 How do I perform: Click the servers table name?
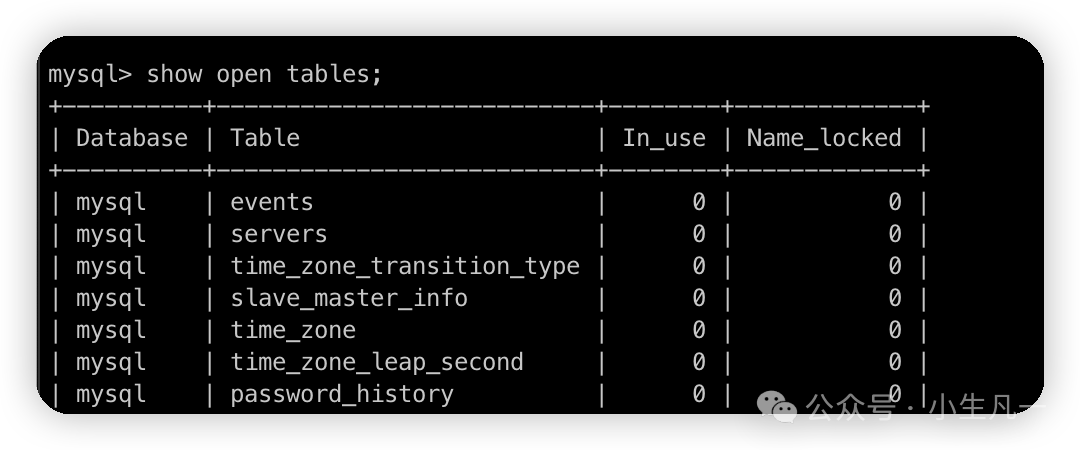click(278, 234)
